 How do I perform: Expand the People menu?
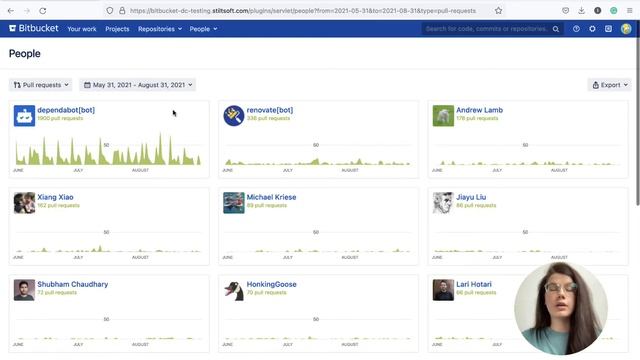click(x=203, y=29)
